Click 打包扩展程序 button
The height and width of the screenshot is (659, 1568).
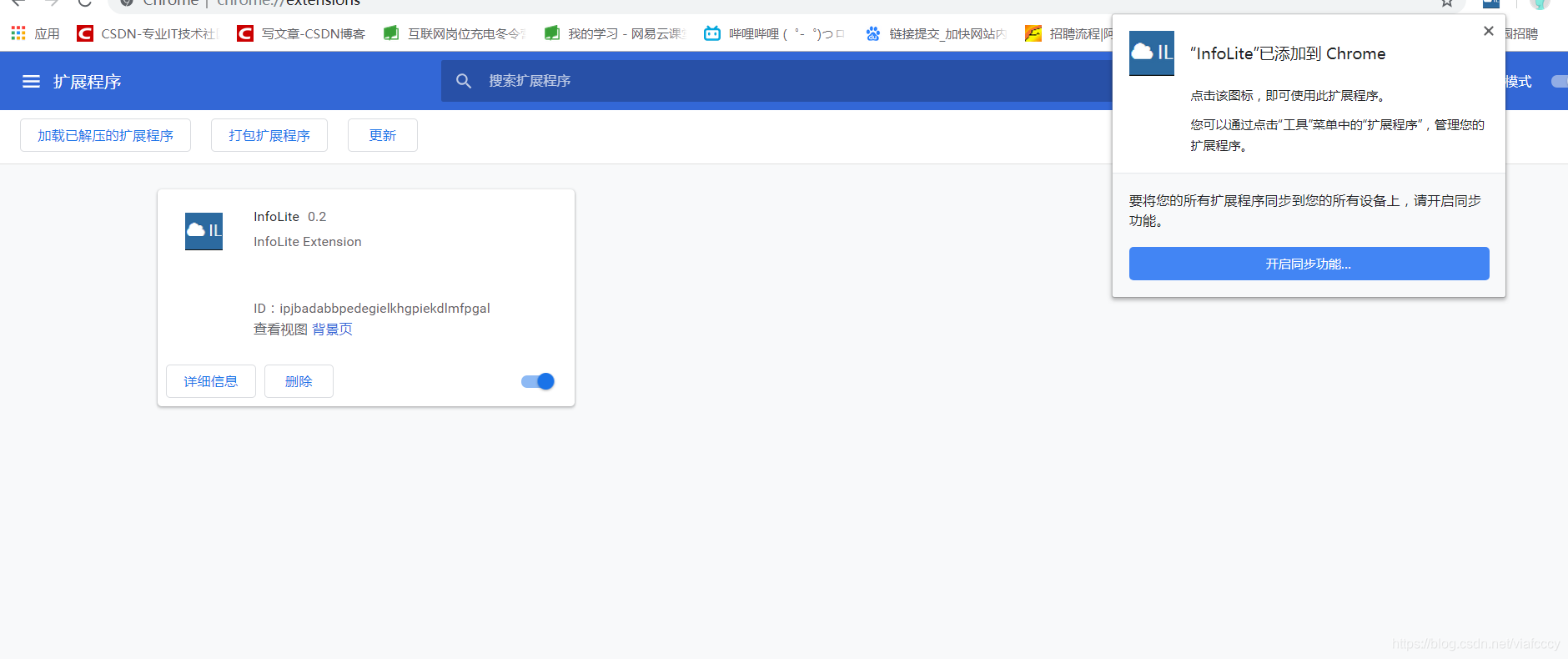point(269,135)
